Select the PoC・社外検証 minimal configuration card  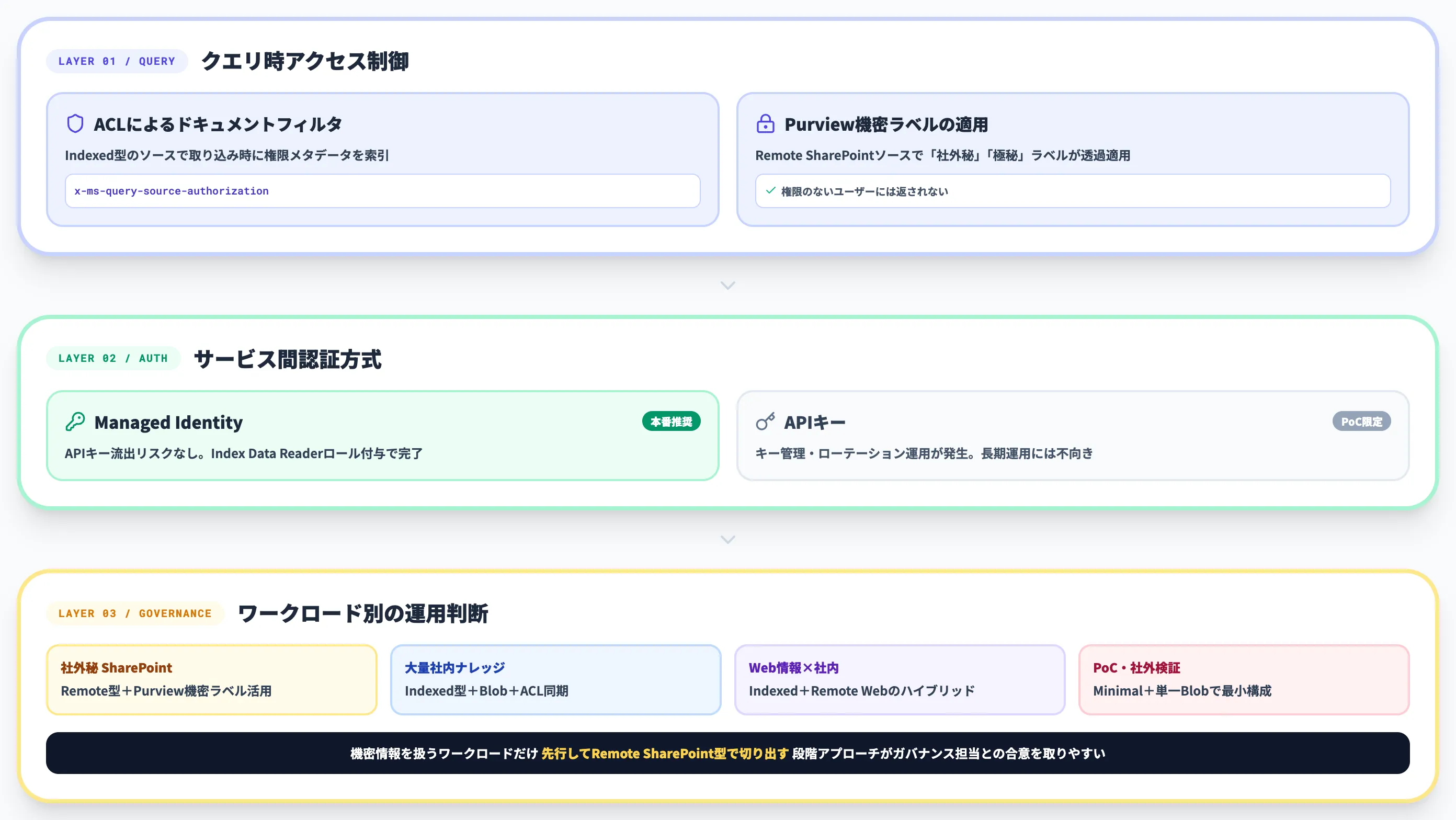click(x=1244, y=679)
